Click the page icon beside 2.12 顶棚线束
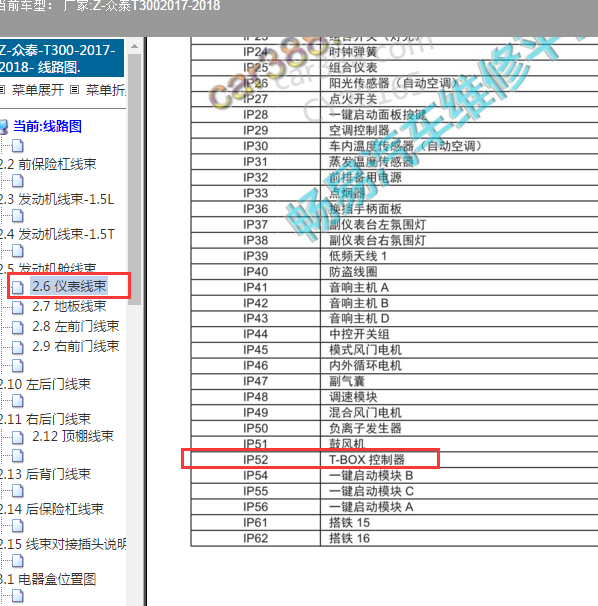The image size is (598, 606). click(x=17, y=437)
